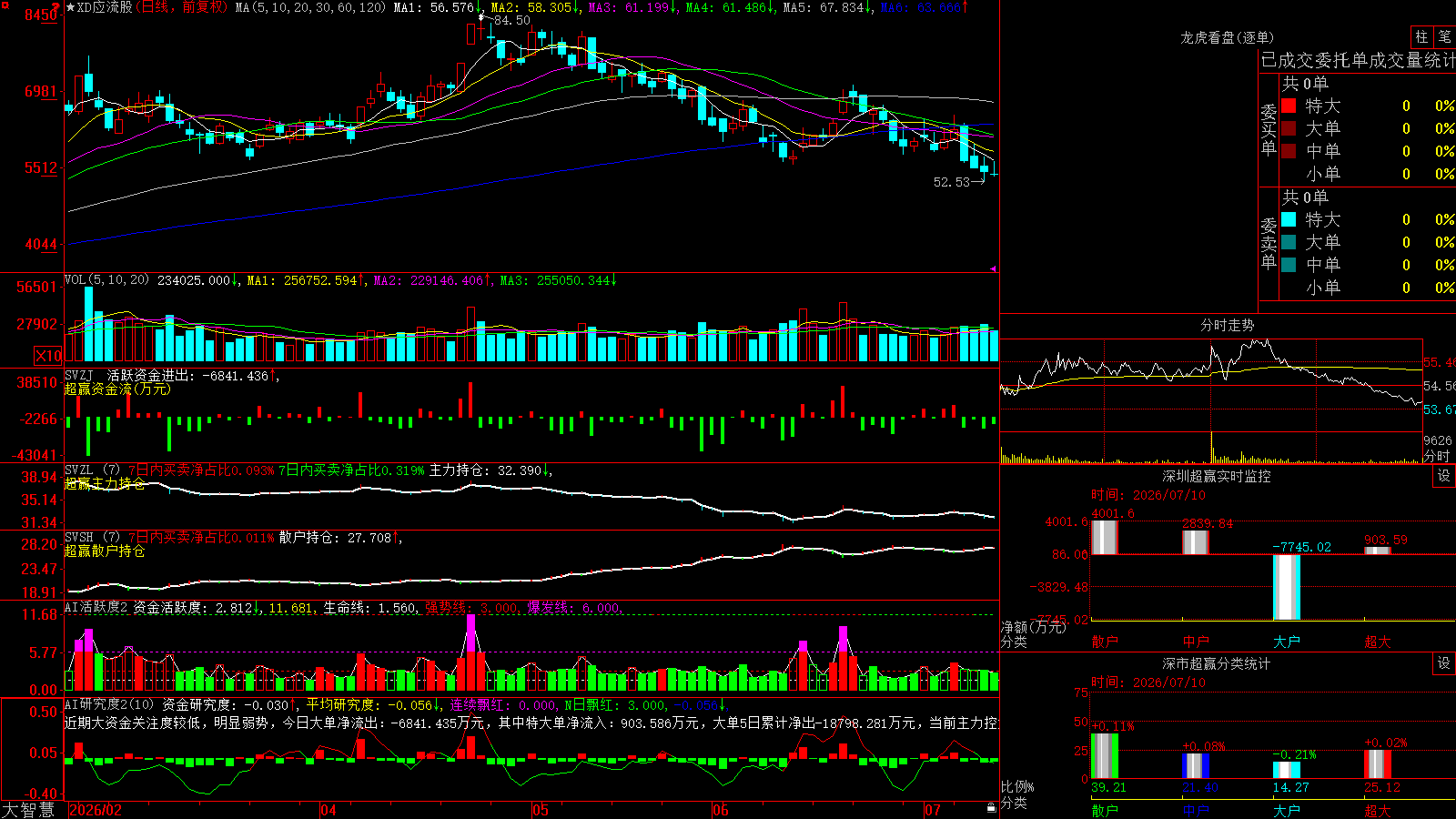The height and width of the screenshot is (819, 1456).
Task: Click the cyan 特大 sell order swatch
Action: click(x=1289, y=219)
